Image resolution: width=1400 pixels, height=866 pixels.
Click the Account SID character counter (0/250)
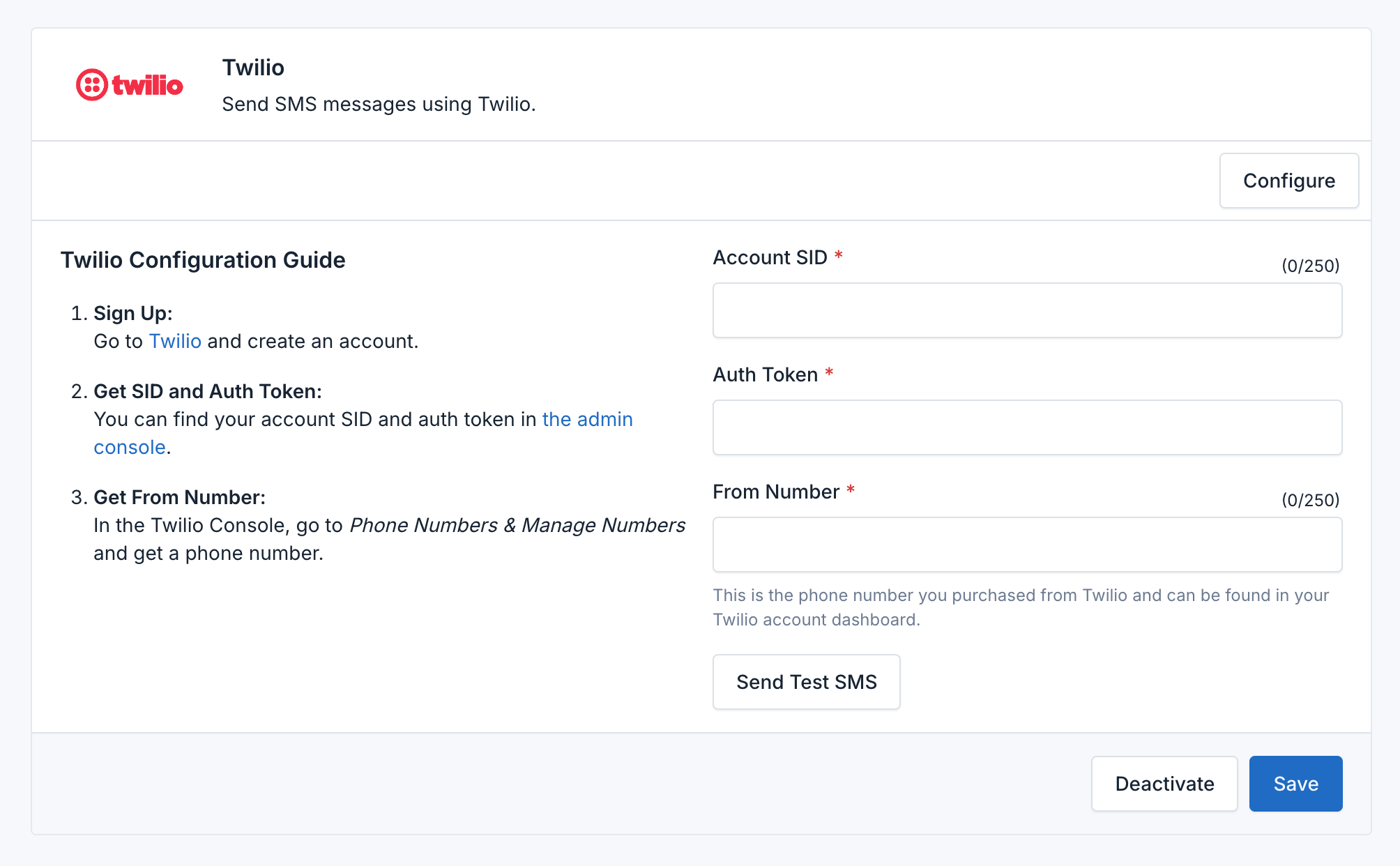[x=1310, y=266]
